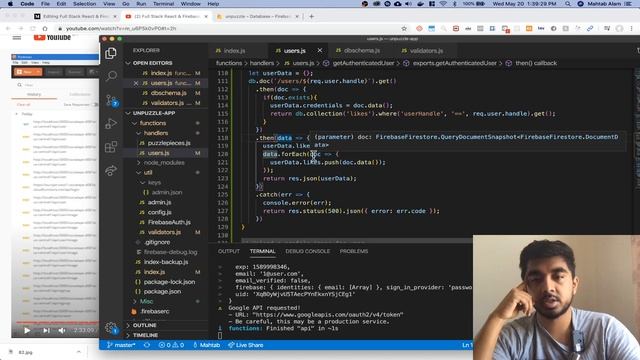Collapse the keys folder

[154, 182]
